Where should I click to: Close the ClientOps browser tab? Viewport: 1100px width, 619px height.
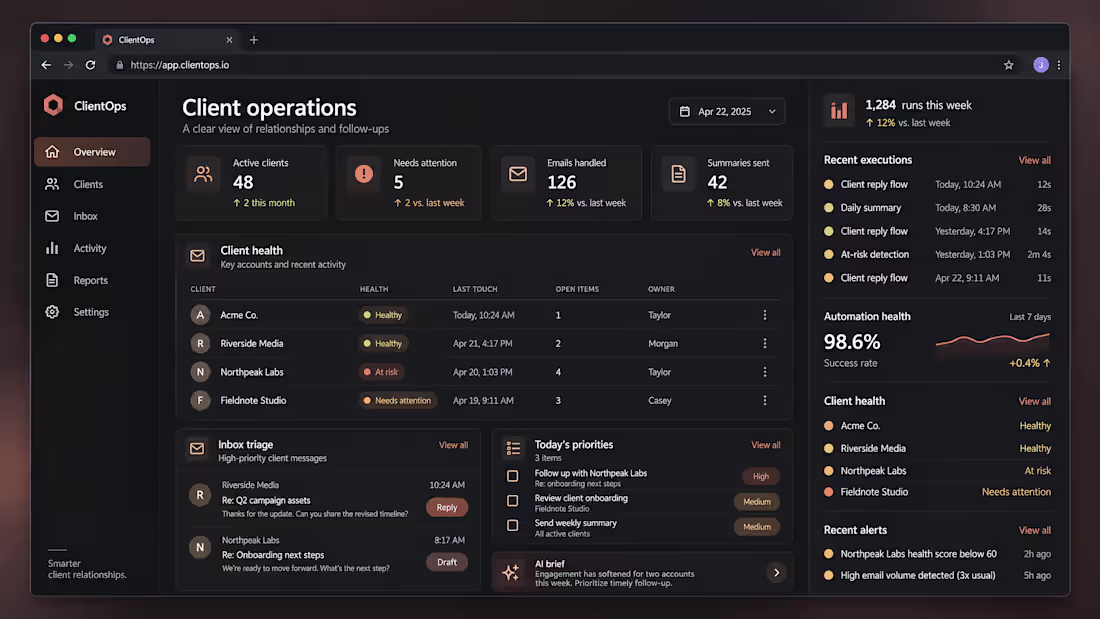229,40
